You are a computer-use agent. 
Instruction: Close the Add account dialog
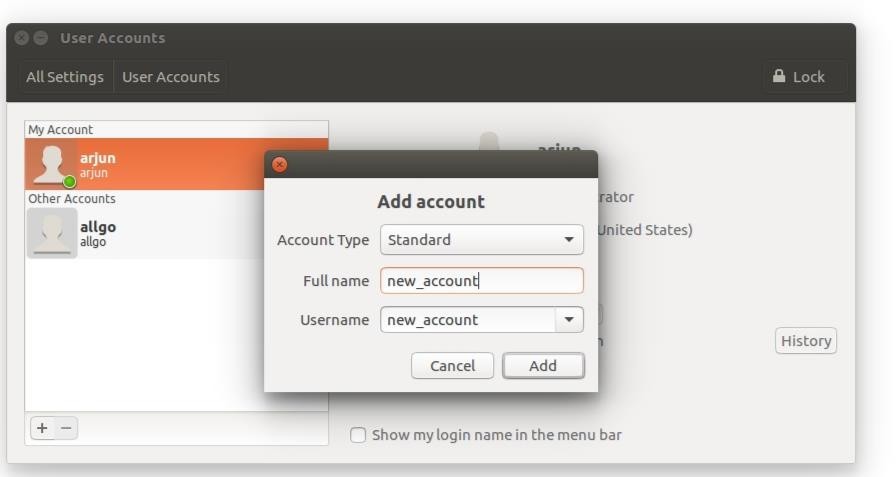pyautogui.click(x=279, y=165)
